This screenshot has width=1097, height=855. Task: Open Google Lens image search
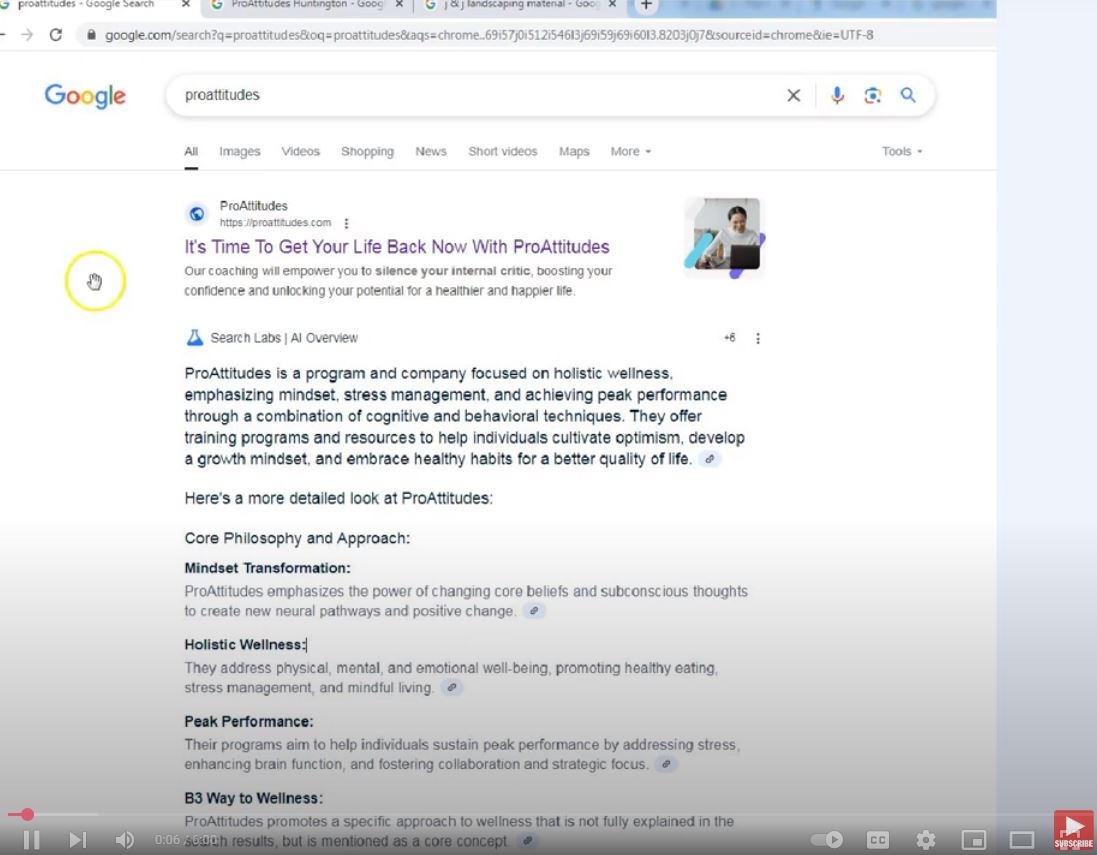[x=872, y=95]
